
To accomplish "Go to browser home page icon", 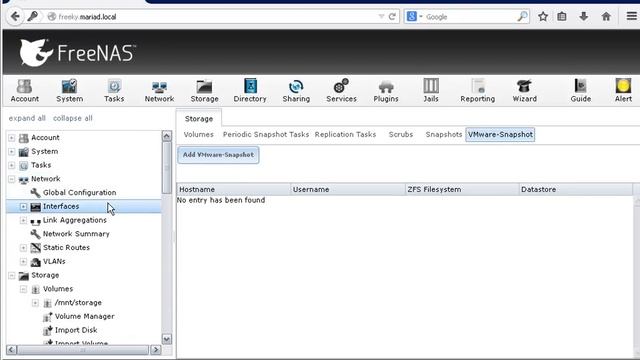I will pyautogui.click(x=606, y=16).
